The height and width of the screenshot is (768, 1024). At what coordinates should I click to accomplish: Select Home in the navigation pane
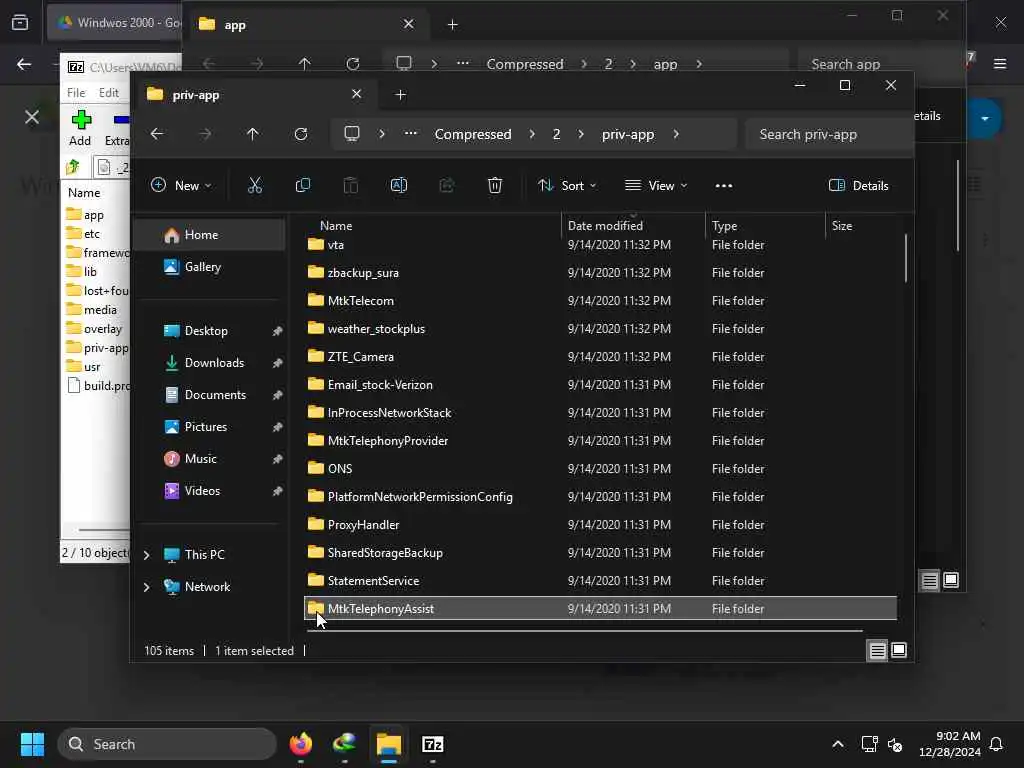pos(209,234)
